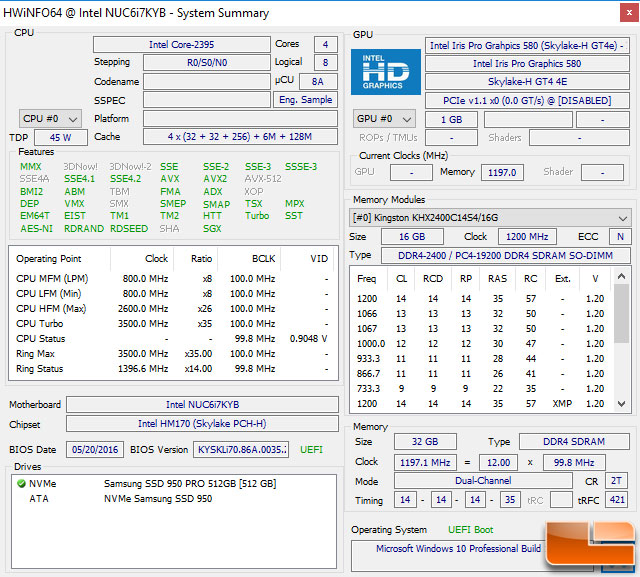
Task: Click the Ring Status row
Action: (x=173, y=369)
